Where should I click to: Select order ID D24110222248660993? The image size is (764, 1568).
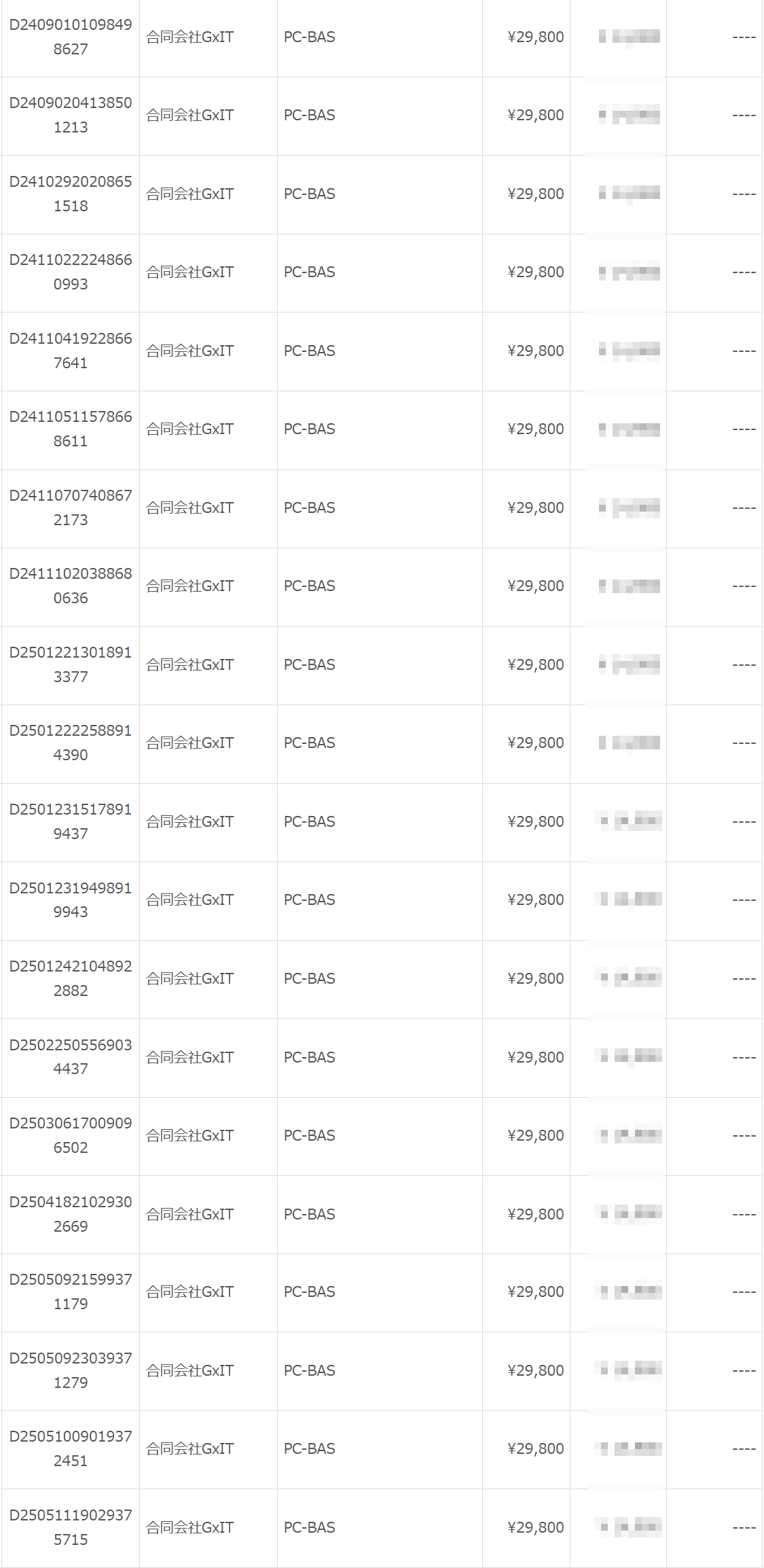[71, 272]
